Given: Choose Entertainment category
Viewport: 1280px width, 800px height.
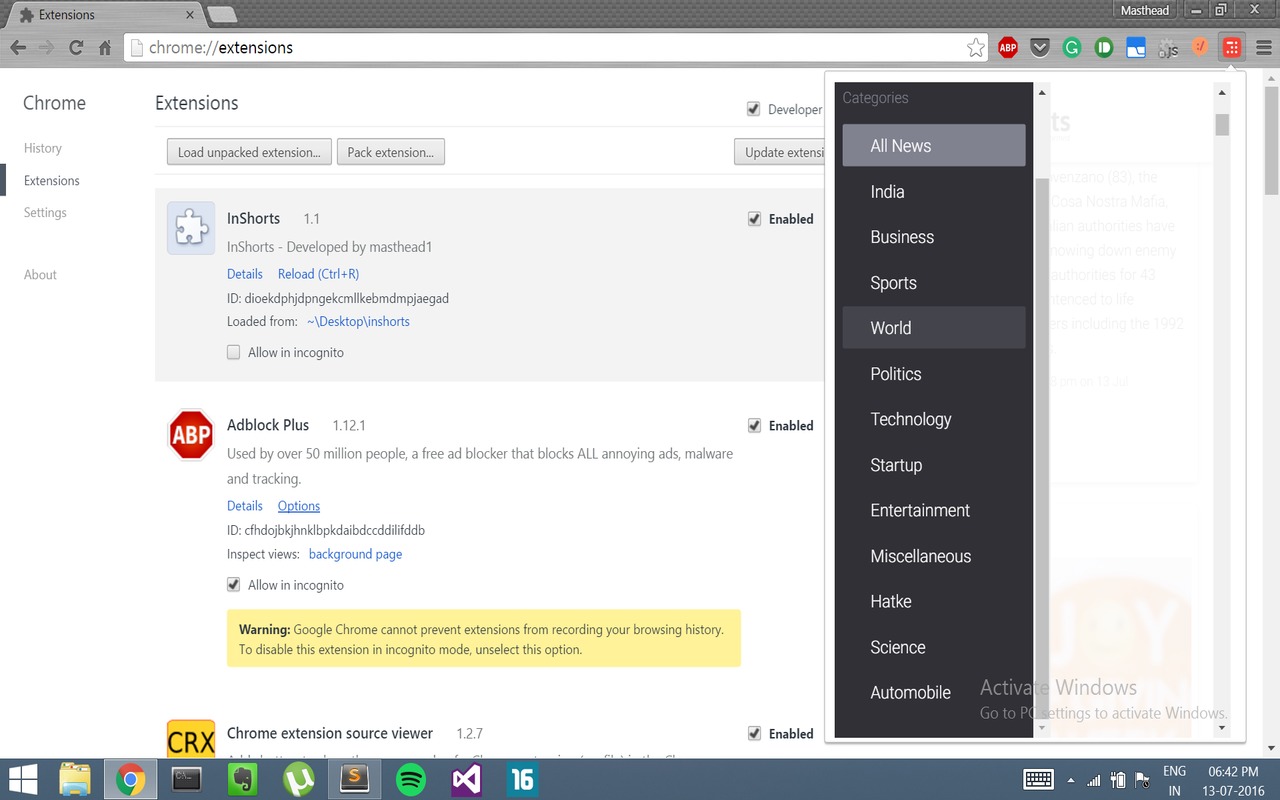Looking at the screenshot, I should point(934,510).
